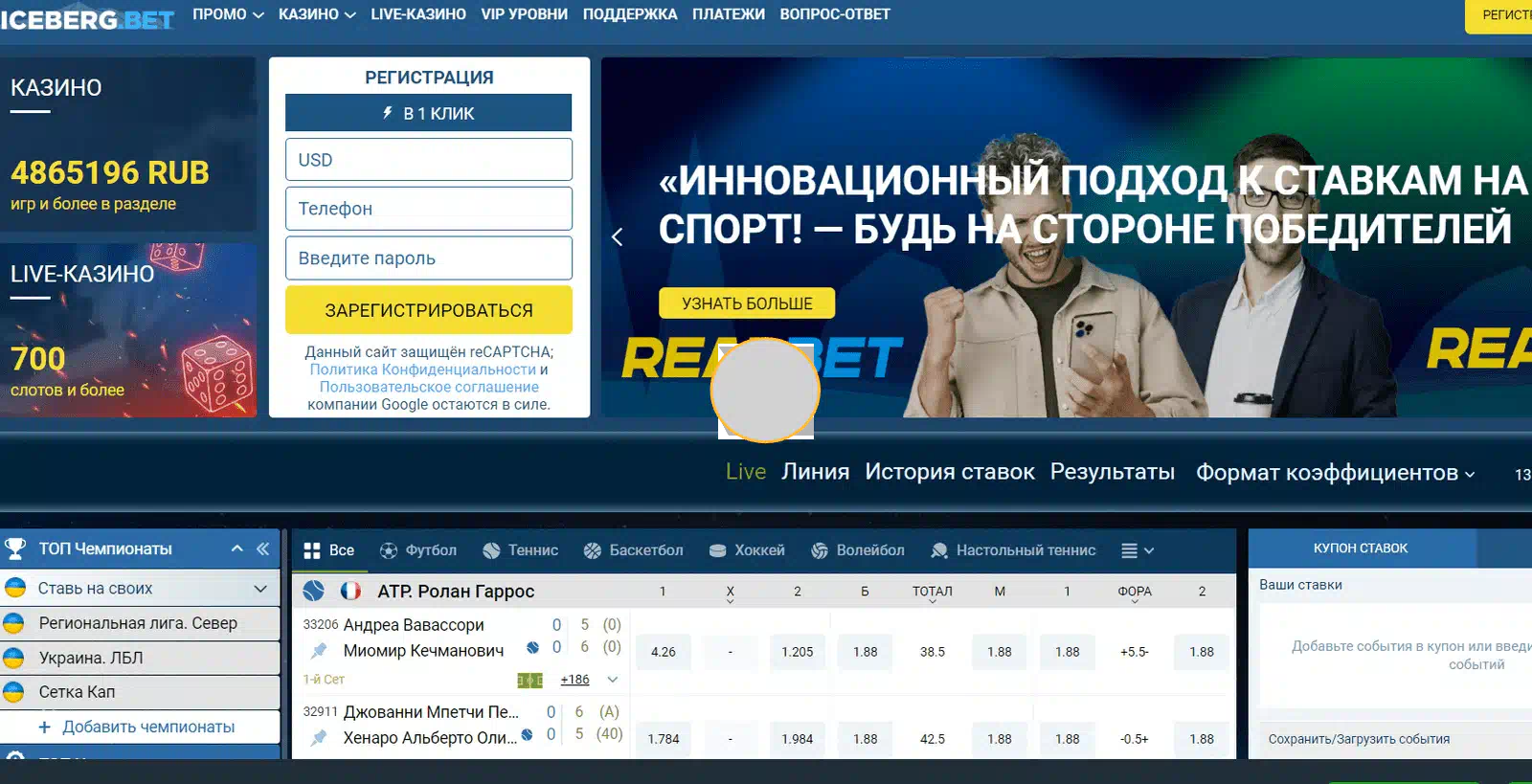The width and height of the screenshot is (1532, 784).
Task: Click the УЗНАТЬ БОЛЬШЕ banner button
Action: (x=747, y=303)
